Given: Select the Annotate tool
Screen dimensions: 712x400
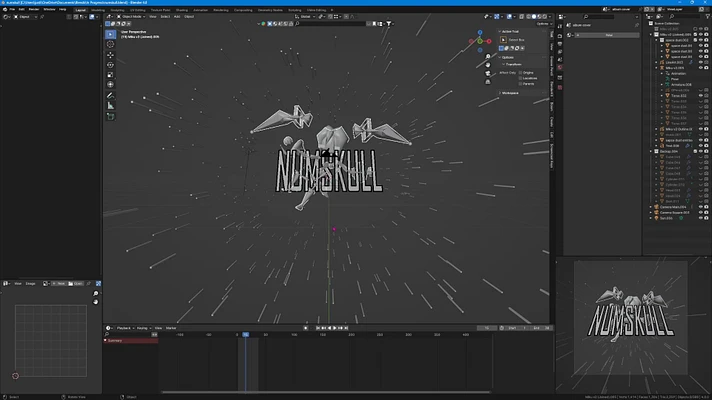Looking at the screenshot, I should coord(110,96).
